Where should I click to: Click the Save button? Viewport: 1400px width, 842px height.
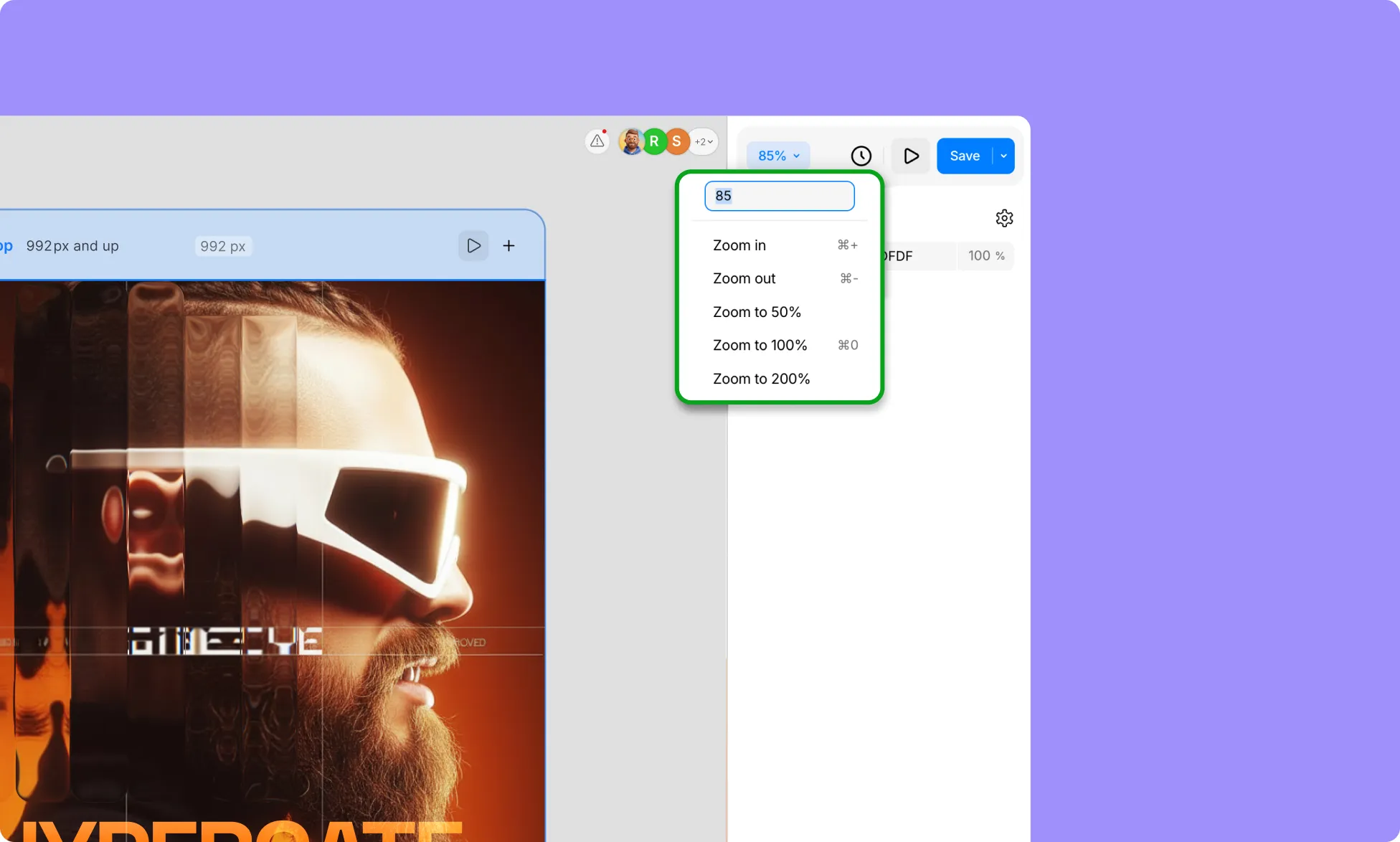(965, 156)
